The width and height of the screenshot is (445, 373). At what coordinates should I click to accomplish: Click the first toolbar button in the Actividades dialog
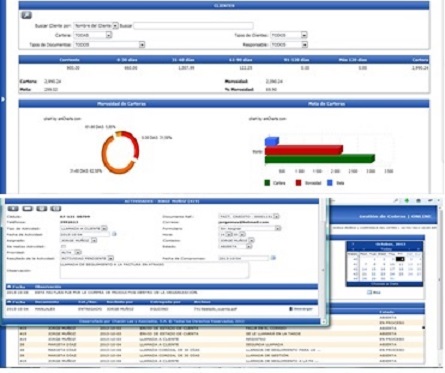pos(13,209)
